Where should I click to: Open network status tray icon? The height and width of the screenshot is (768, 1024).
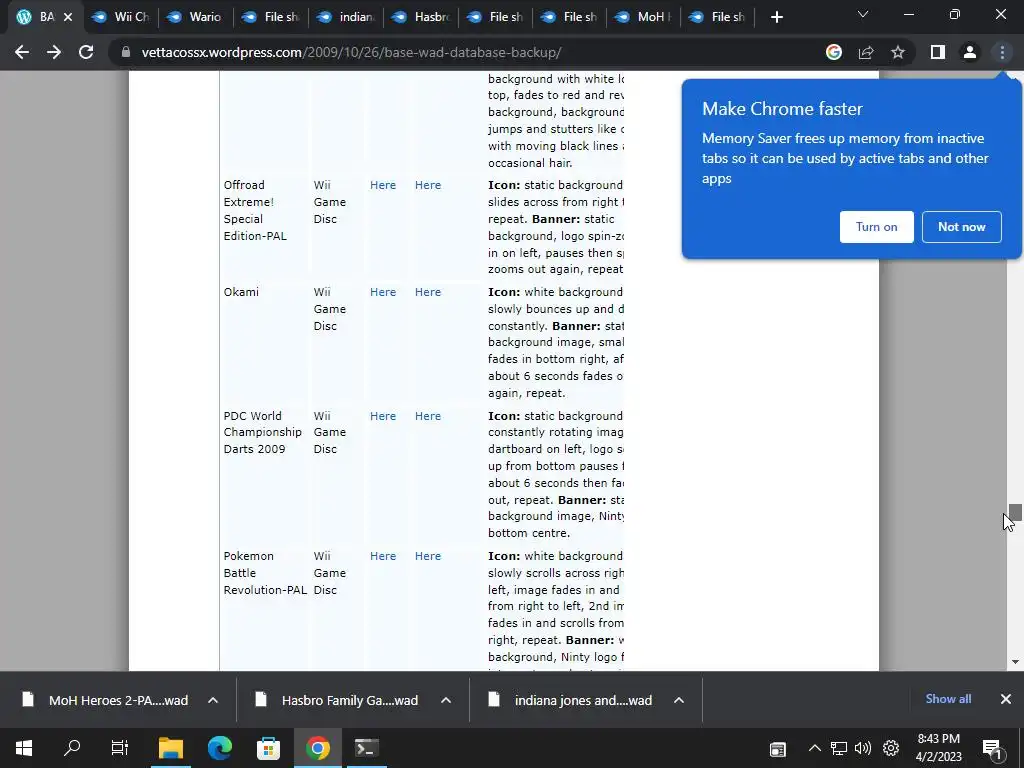point(839,749)
